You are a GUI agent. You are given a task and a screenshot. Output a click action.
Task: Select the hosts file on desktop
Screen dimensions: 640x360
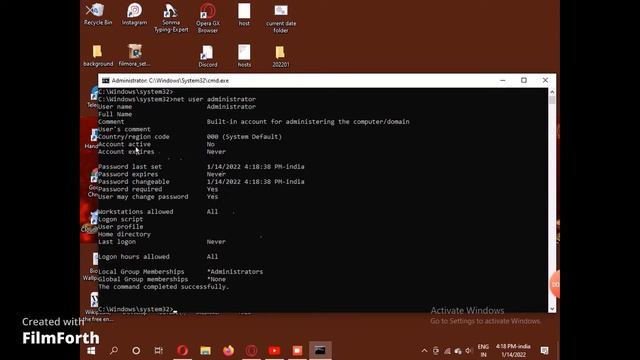click(244, 56)
